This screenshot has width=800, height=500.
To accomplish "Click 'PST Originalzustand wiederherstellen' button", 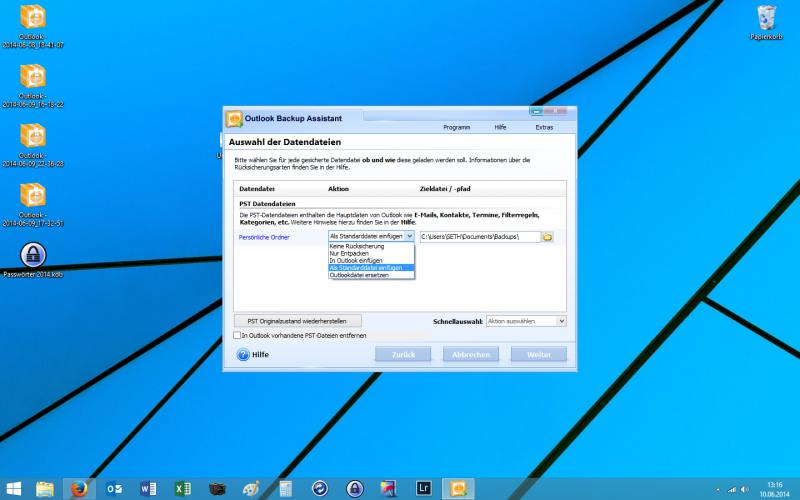I will (x=297, y=321).
